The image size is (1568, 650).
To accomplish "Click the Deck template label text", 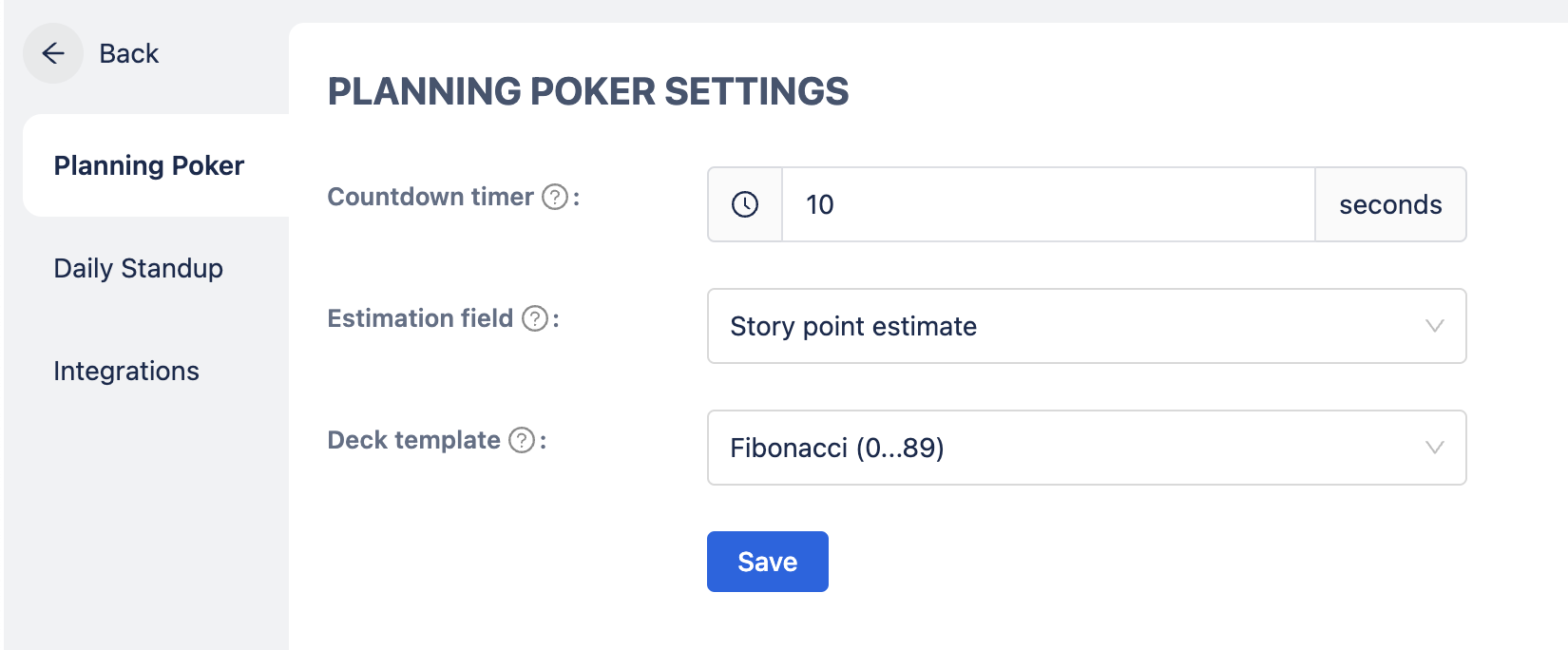I will pyautogui.click(x=413, y=440).
